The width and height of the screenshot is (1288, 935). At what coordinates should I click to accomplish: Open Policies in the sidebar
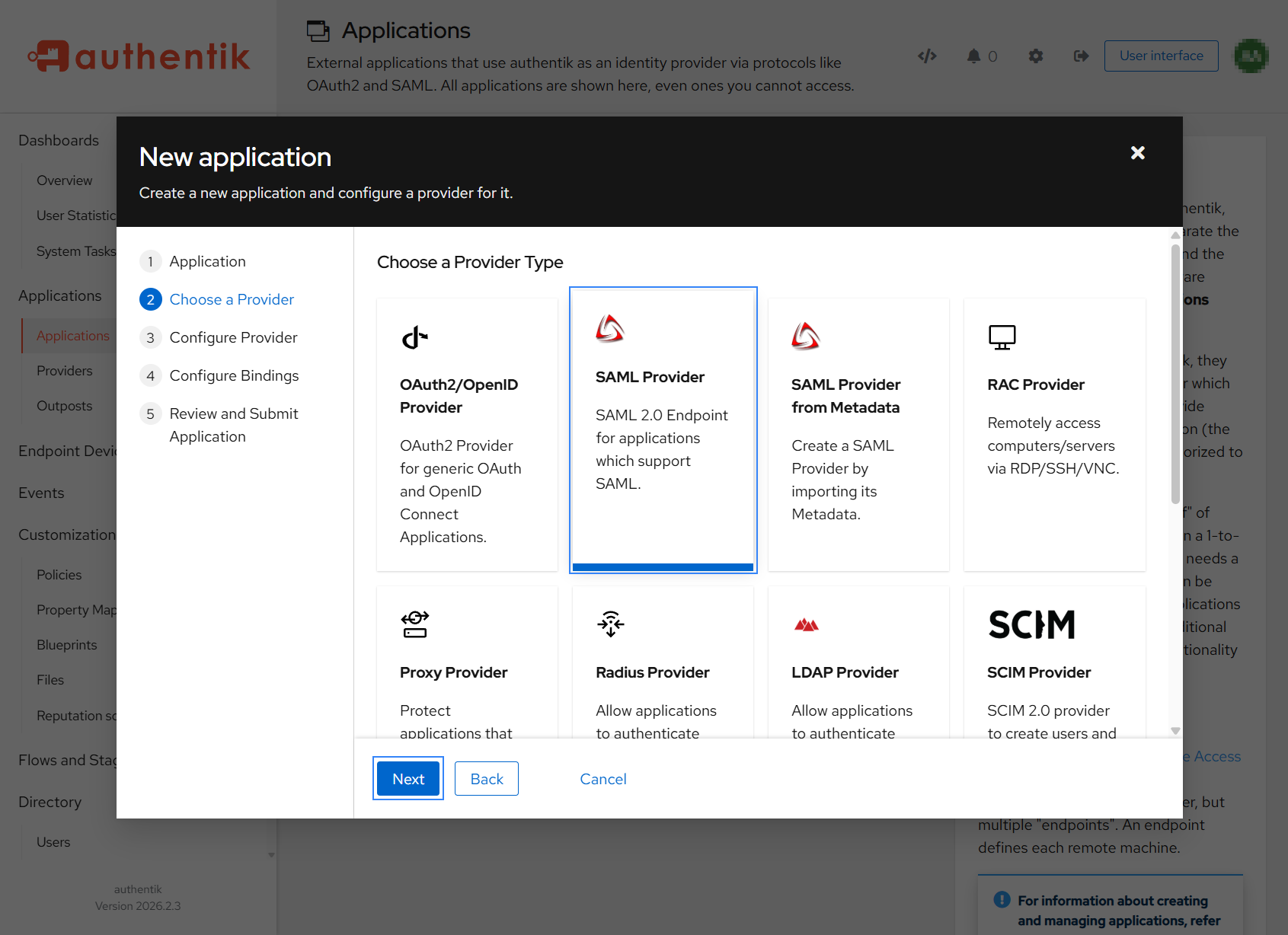(x=59, y=575)
